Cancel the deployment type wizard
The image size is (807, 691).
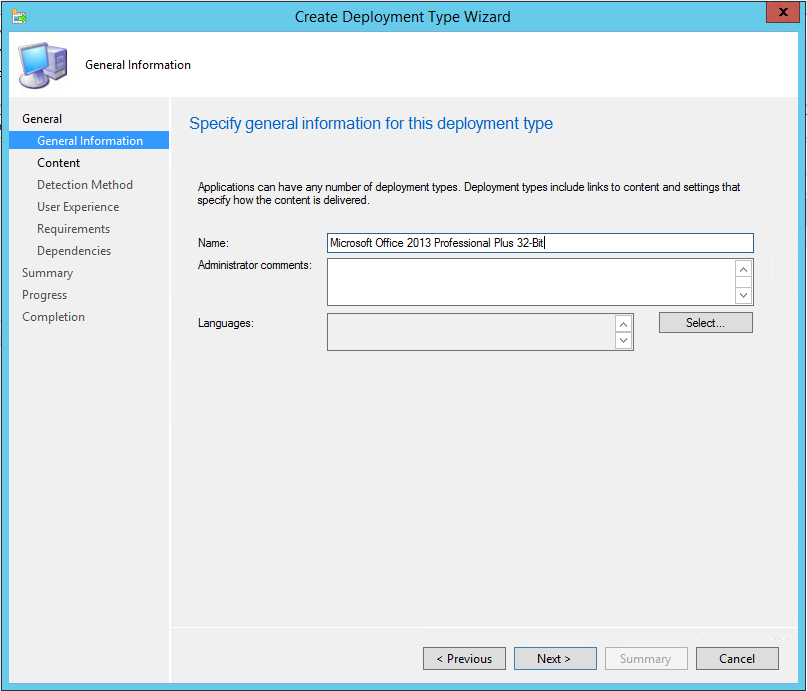(x=737, y=659)
